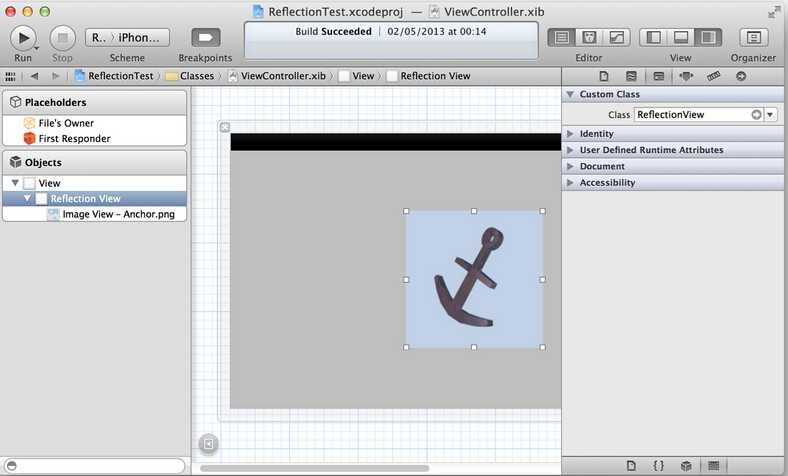Image resolution: width=788 pixels, height=476 pixels.
Task: Go back in jump bar history
Action: pyautogui.click(x=34, y=76)
